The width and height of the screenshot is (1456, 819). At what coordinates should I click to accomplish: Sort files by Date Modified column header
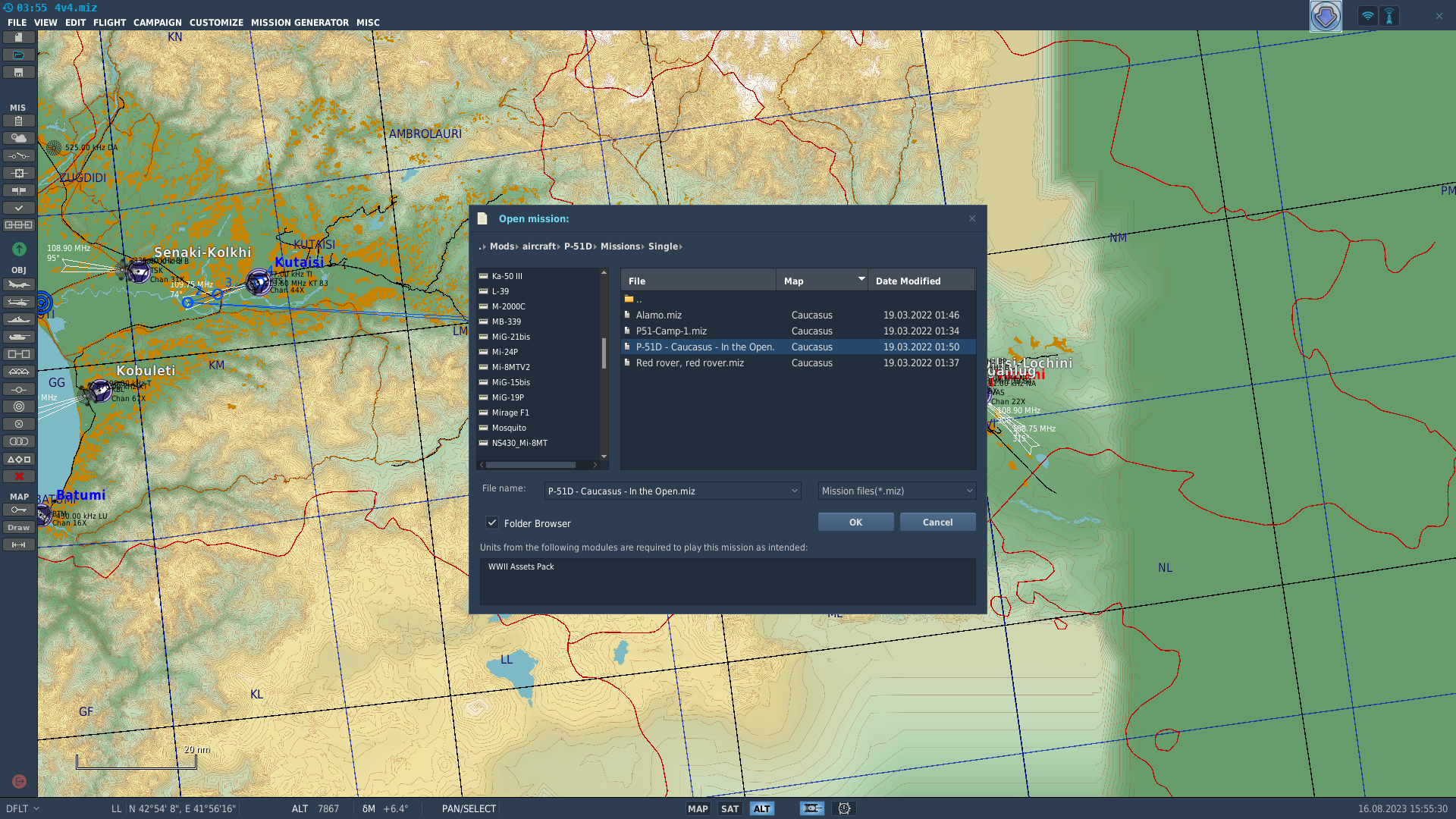point(921,281)
